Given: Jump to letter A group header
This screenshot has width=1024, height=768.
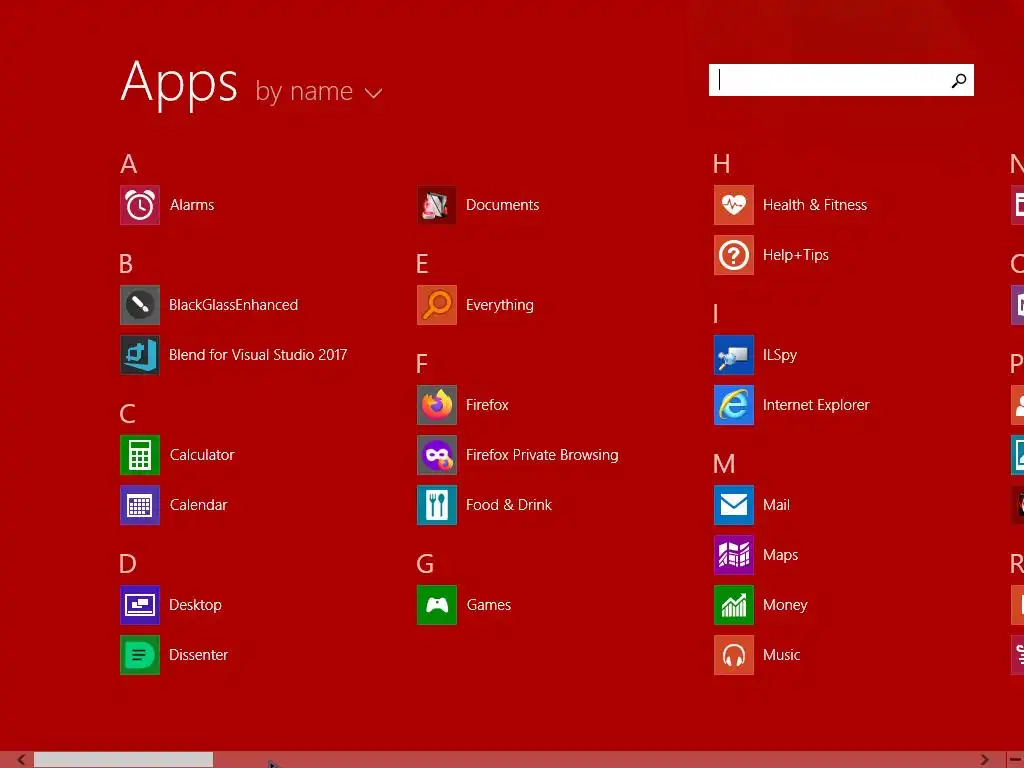Looking at the screenshot, I should pyautogui.click(x=129, y=164).
